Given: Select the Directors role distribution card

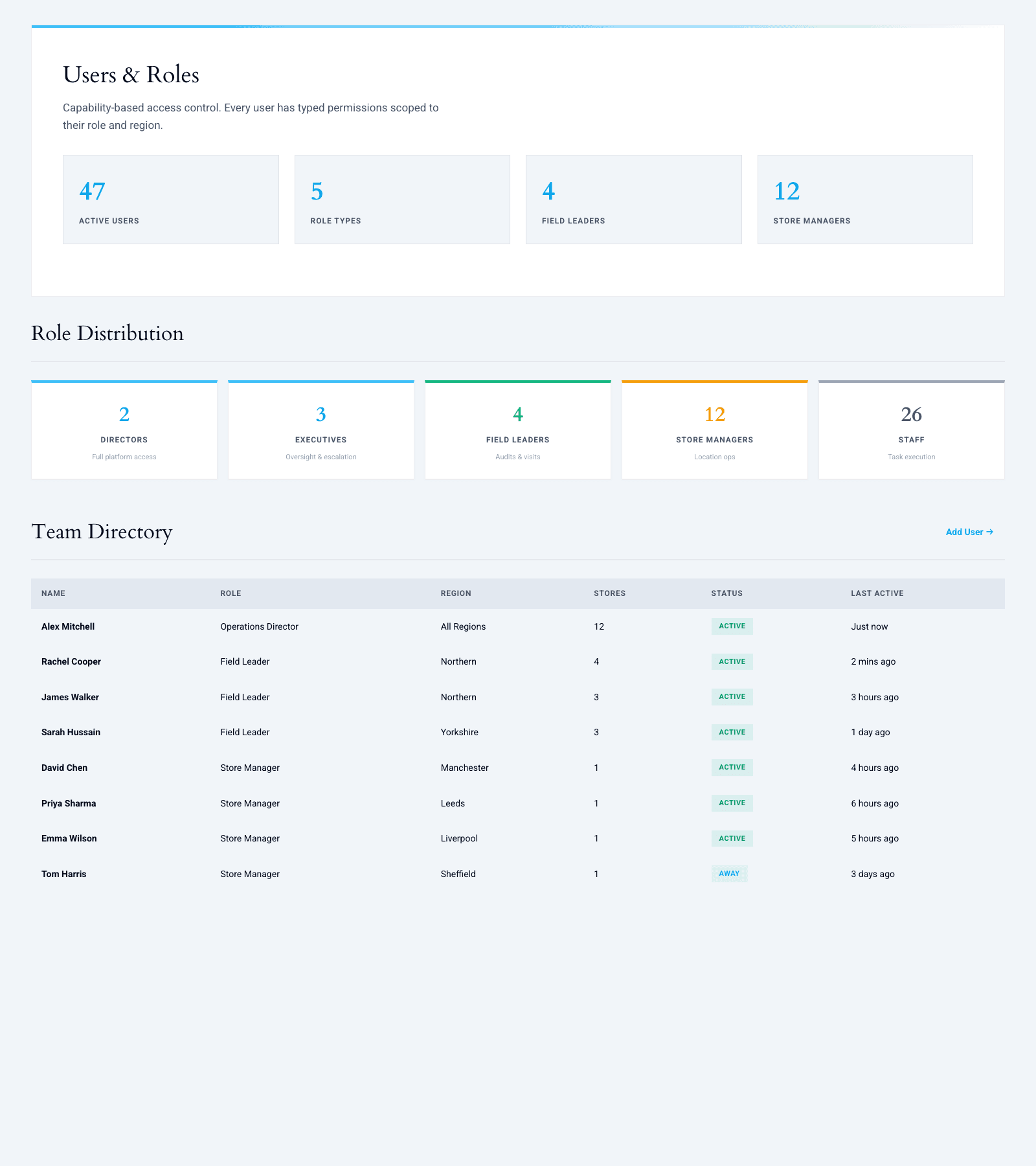Looking at the screenshot, I should pos(124,431).
